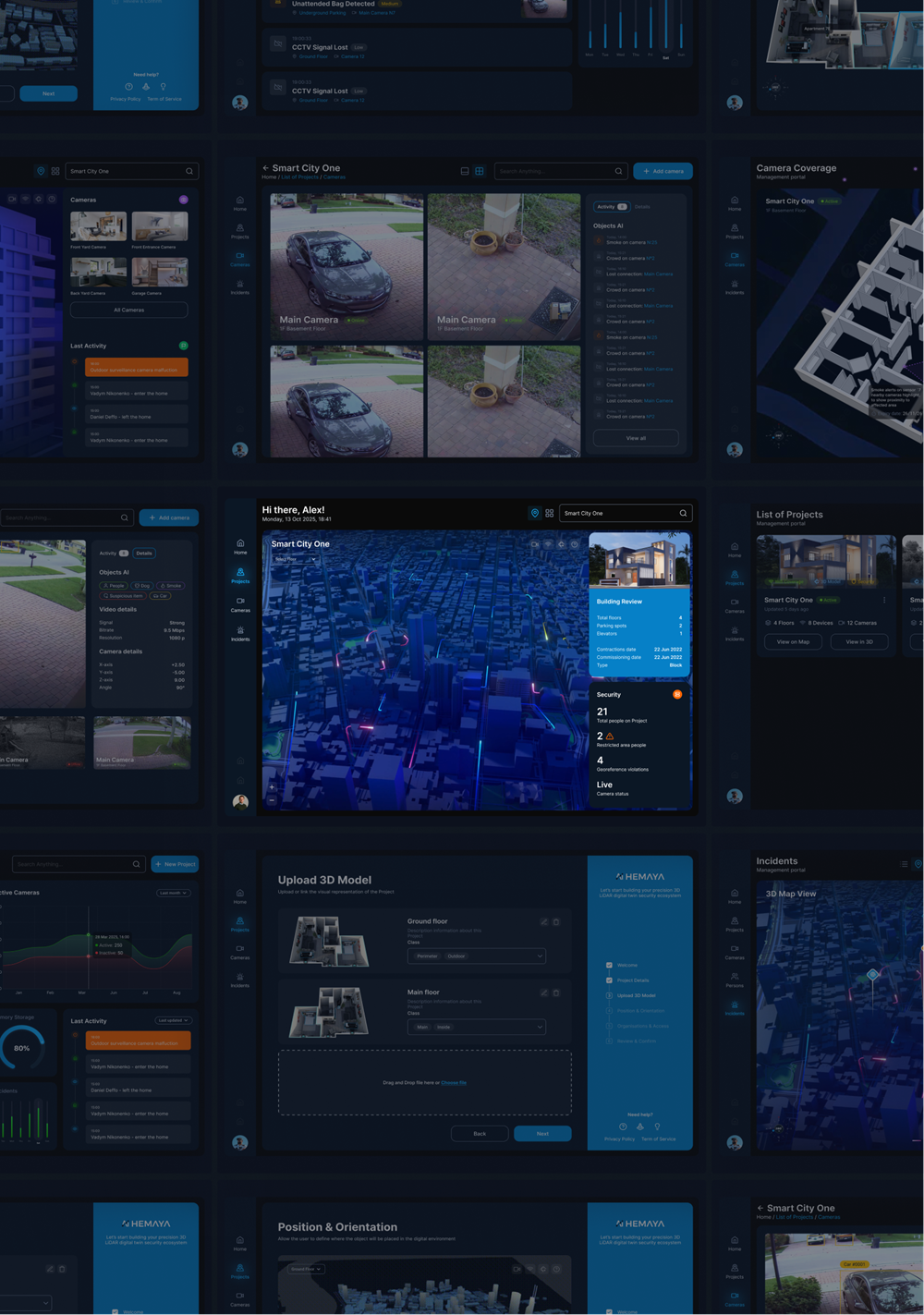Screen dimensions: 924x1315
Task: Click the Back button in Upload 3D Model
Action: [480, 1133]
